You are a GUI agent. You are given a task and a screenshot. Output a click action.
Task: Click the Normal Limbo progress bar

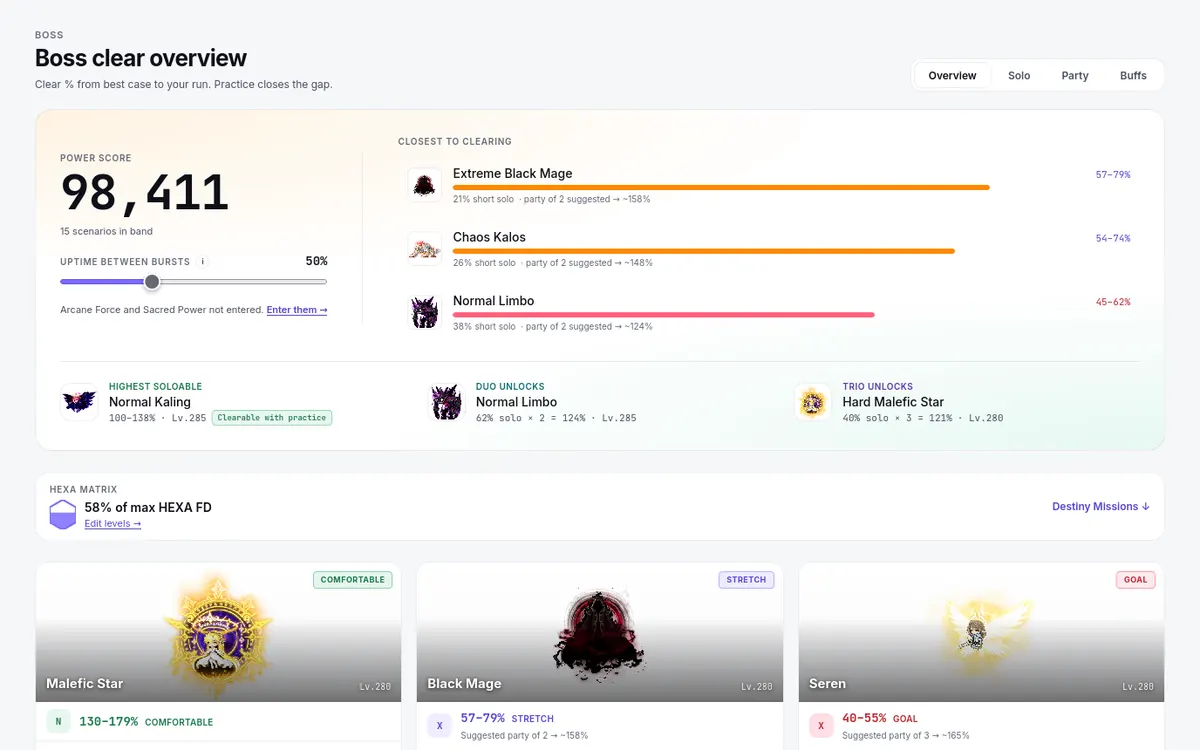coord(664,314)
